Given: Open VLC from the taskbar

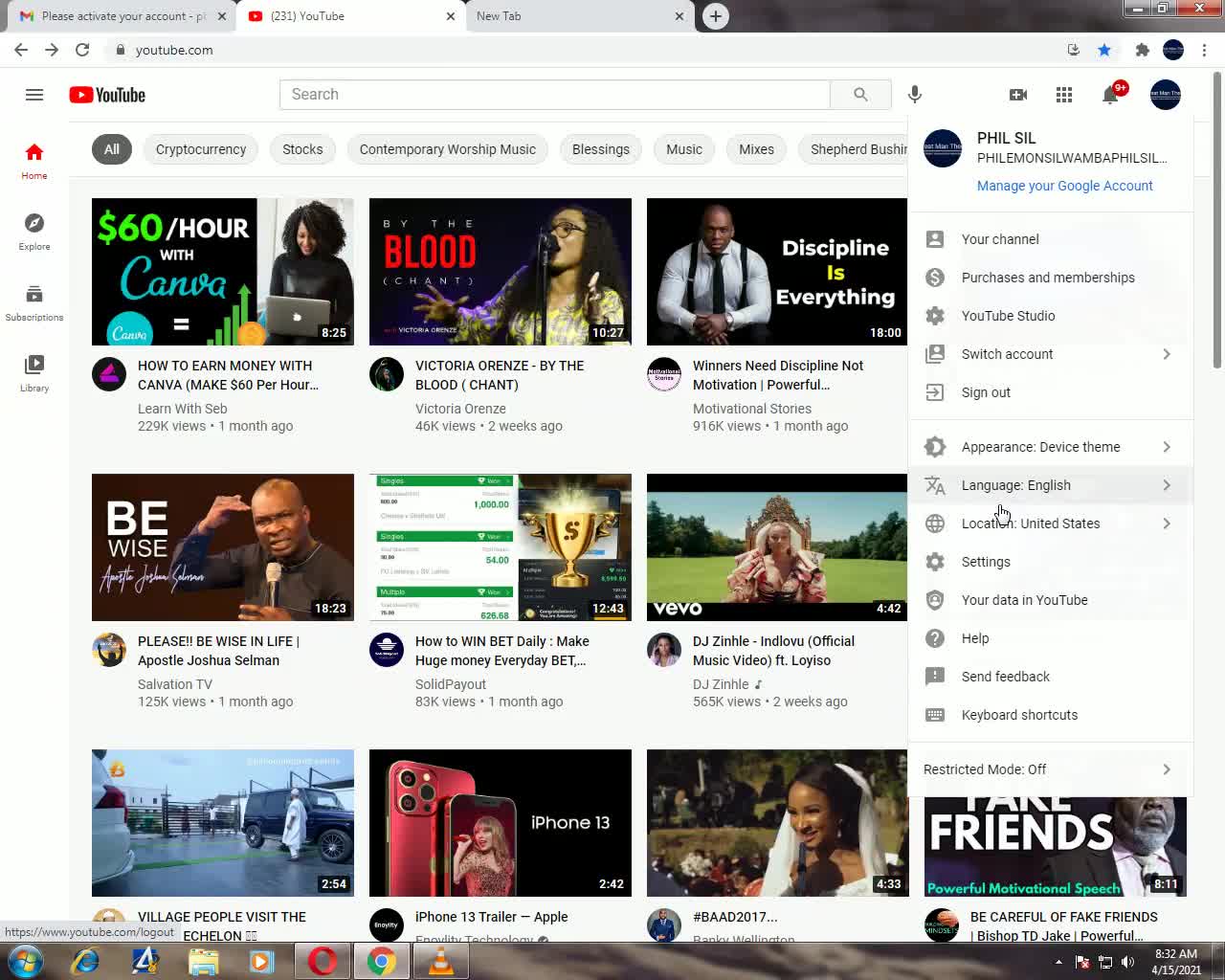Looking at the screenshot, I should (441, 960).
